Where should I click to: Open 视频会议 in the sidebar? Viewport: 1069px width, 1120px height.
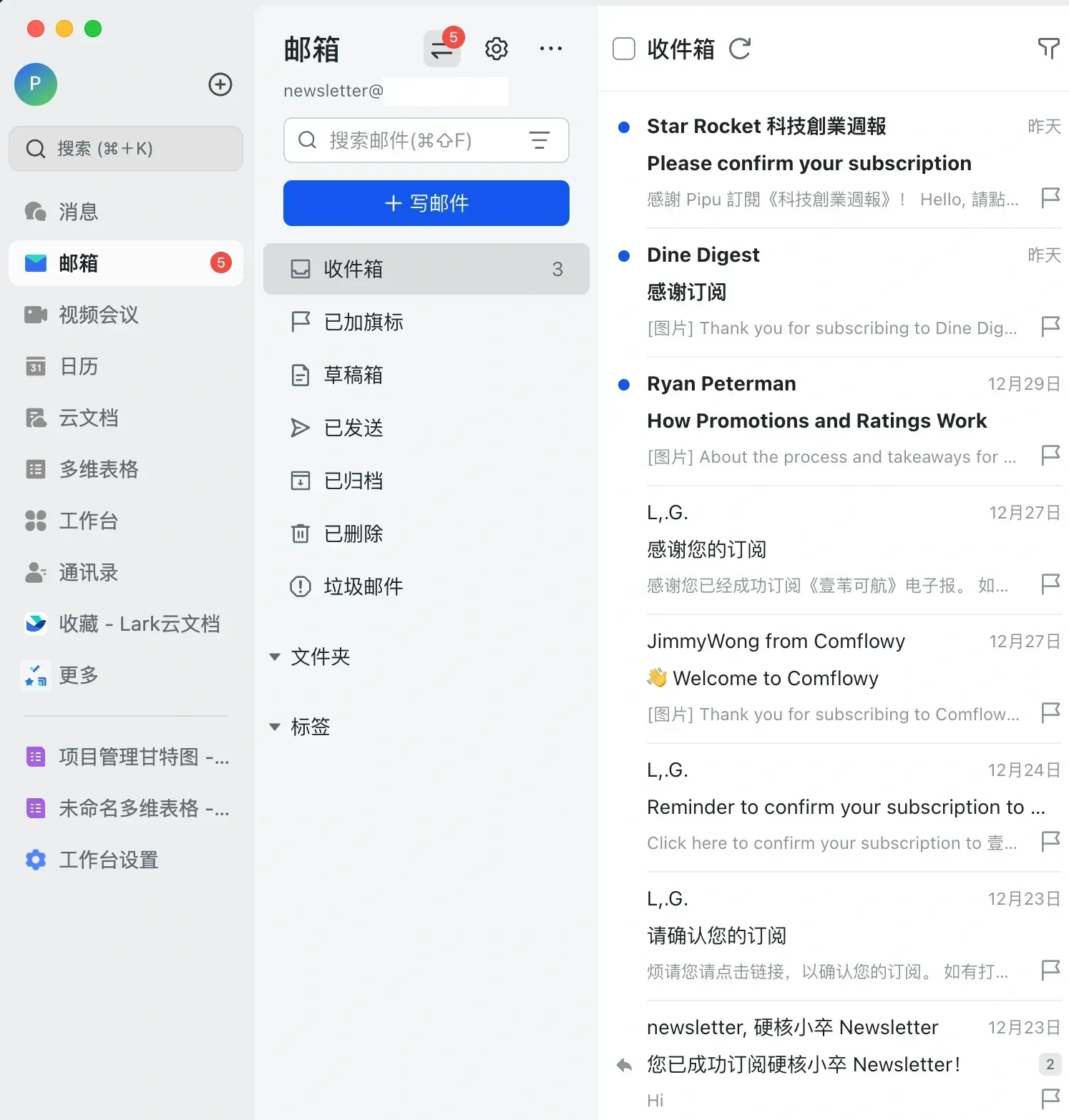[126, 315]
